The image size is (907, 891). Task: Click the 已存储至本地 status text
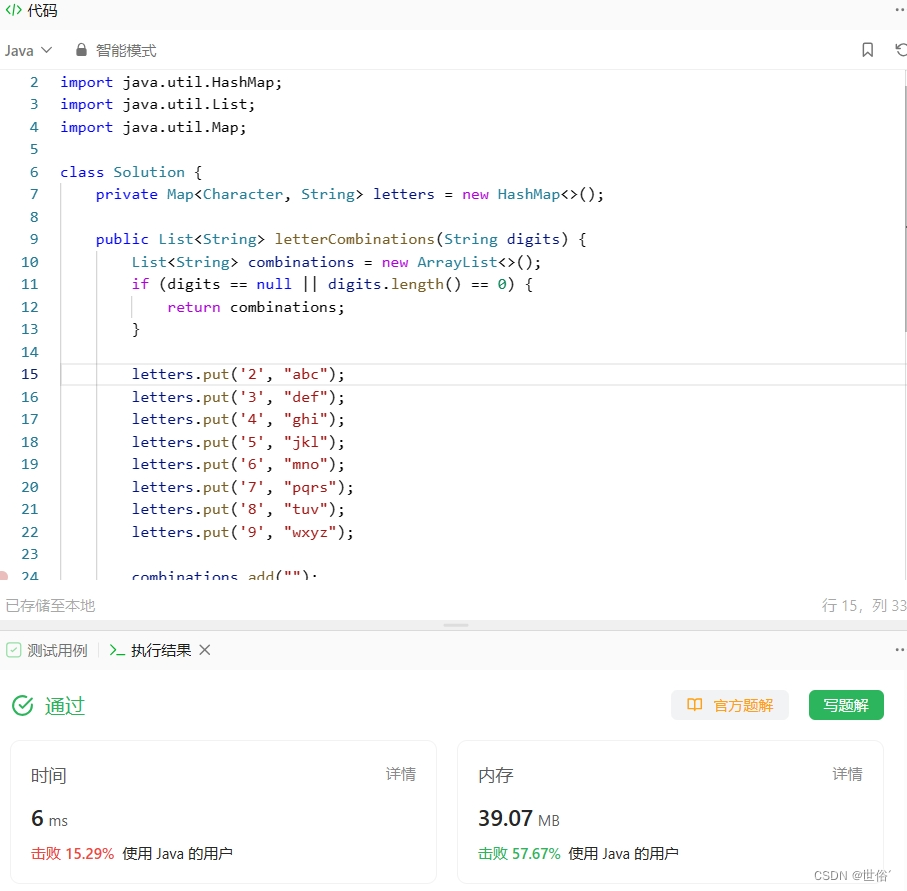[50, 606]
